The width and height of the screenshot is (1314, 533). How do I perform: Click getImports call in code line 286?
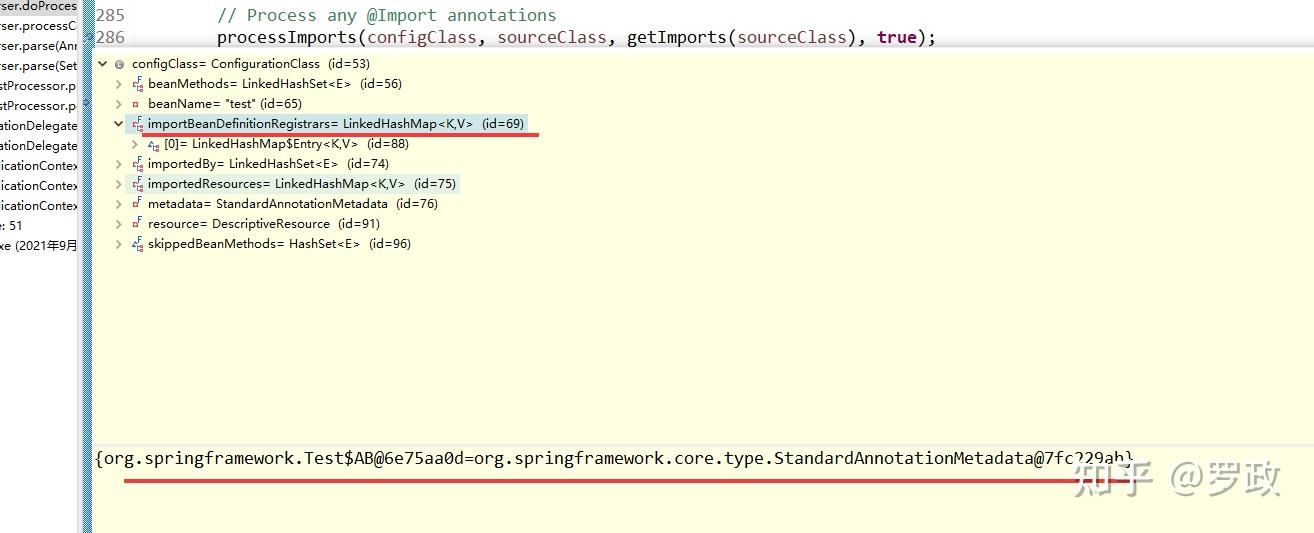[676, 37]
